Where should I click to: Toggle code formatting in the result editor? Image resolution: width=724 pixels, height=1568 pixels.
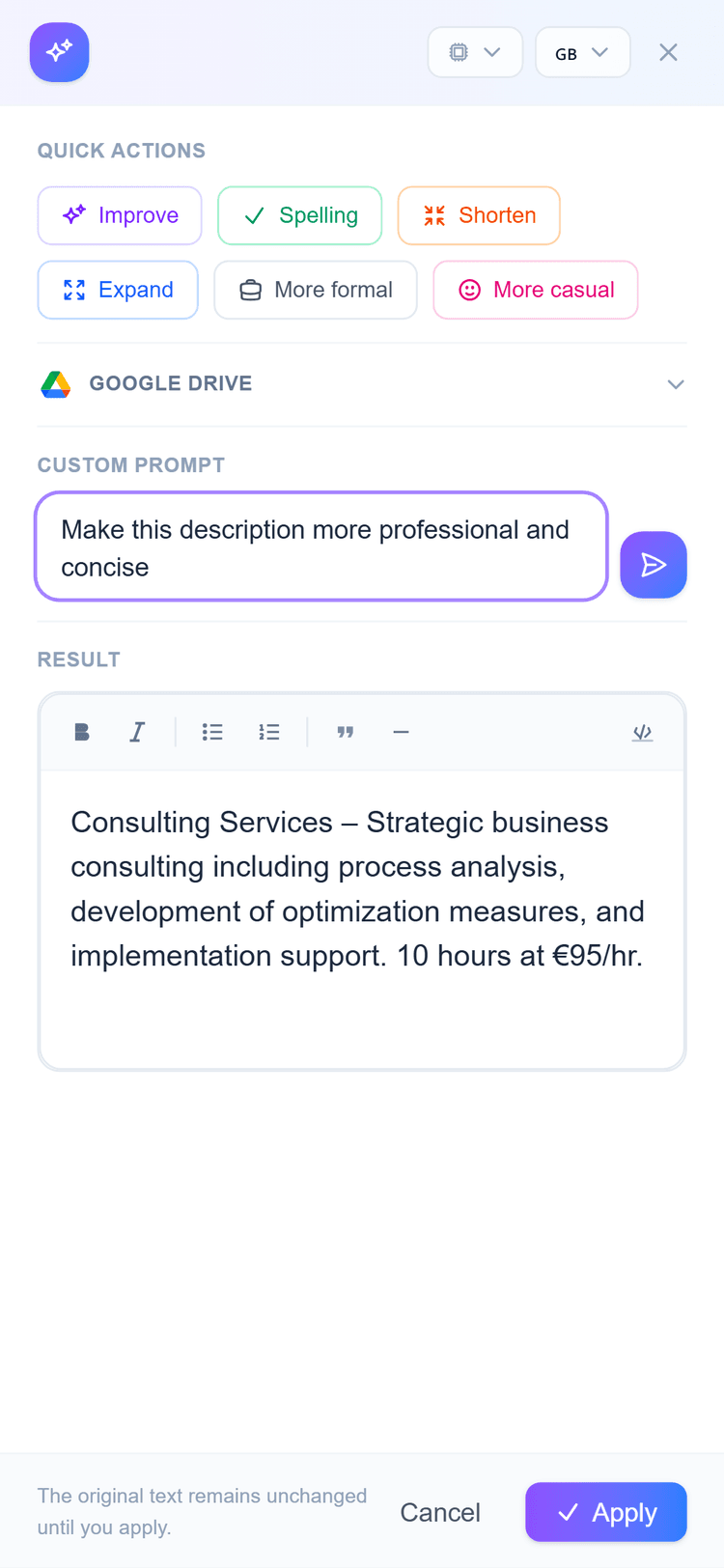click(x=642, y=732)
